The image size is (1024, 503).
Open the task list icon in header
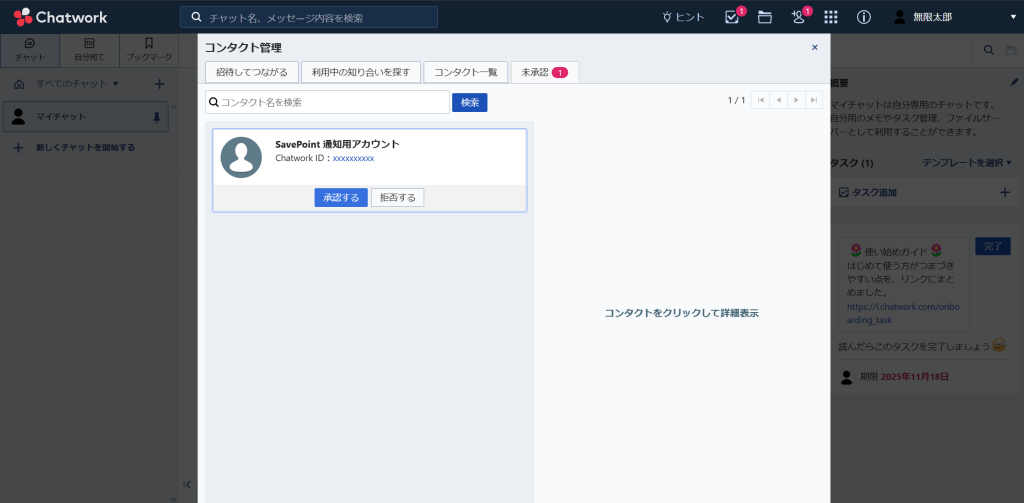[x=732, y=17]
